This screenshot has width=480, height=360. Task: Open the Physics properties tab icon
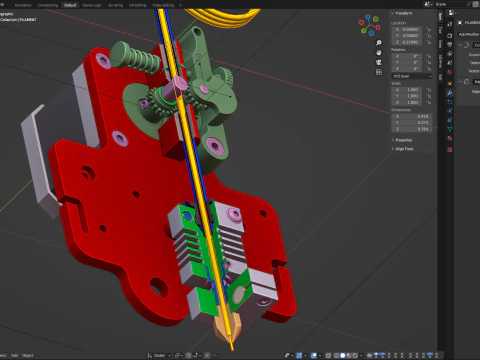[x=450, y=111]
